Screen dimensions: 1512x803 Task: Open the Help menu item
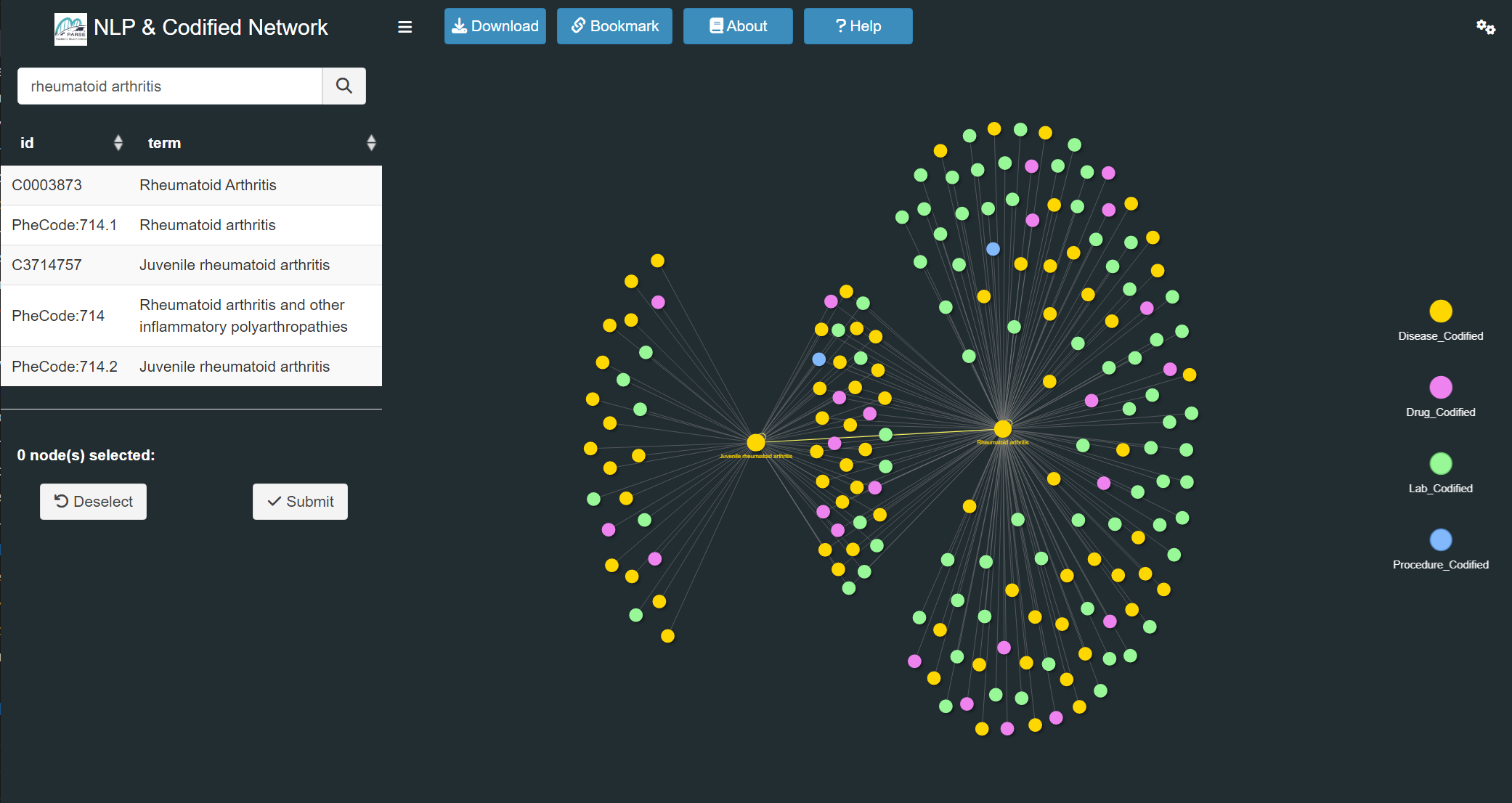pyautogui.click(x=858, y=26)
